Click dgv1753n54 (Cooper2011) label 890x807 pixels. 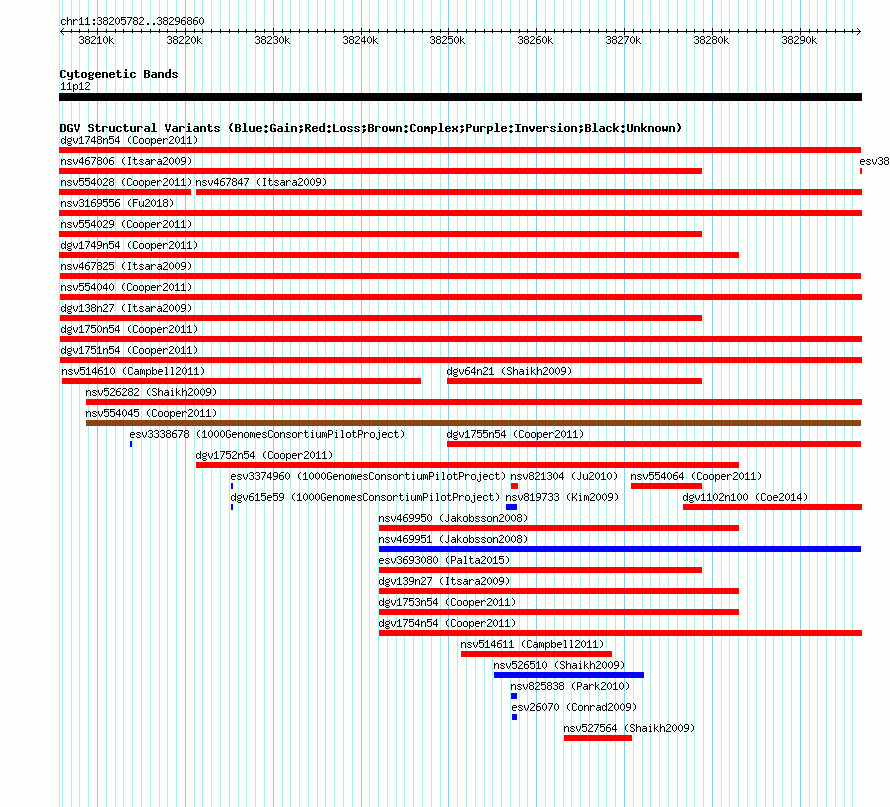pyautogui.click(x=447, y=602)
